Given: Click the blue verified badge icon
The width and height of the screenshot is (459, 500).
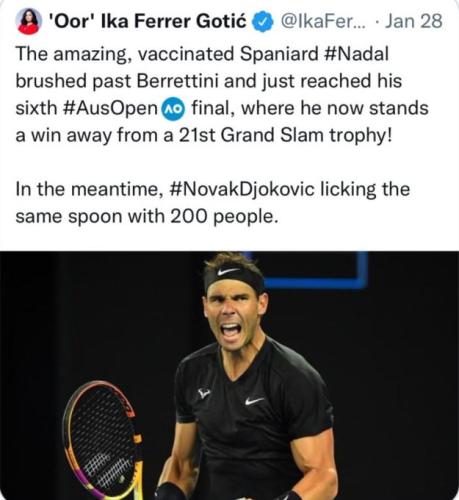Looking at the screenshot, I should (x=262, y=21).
